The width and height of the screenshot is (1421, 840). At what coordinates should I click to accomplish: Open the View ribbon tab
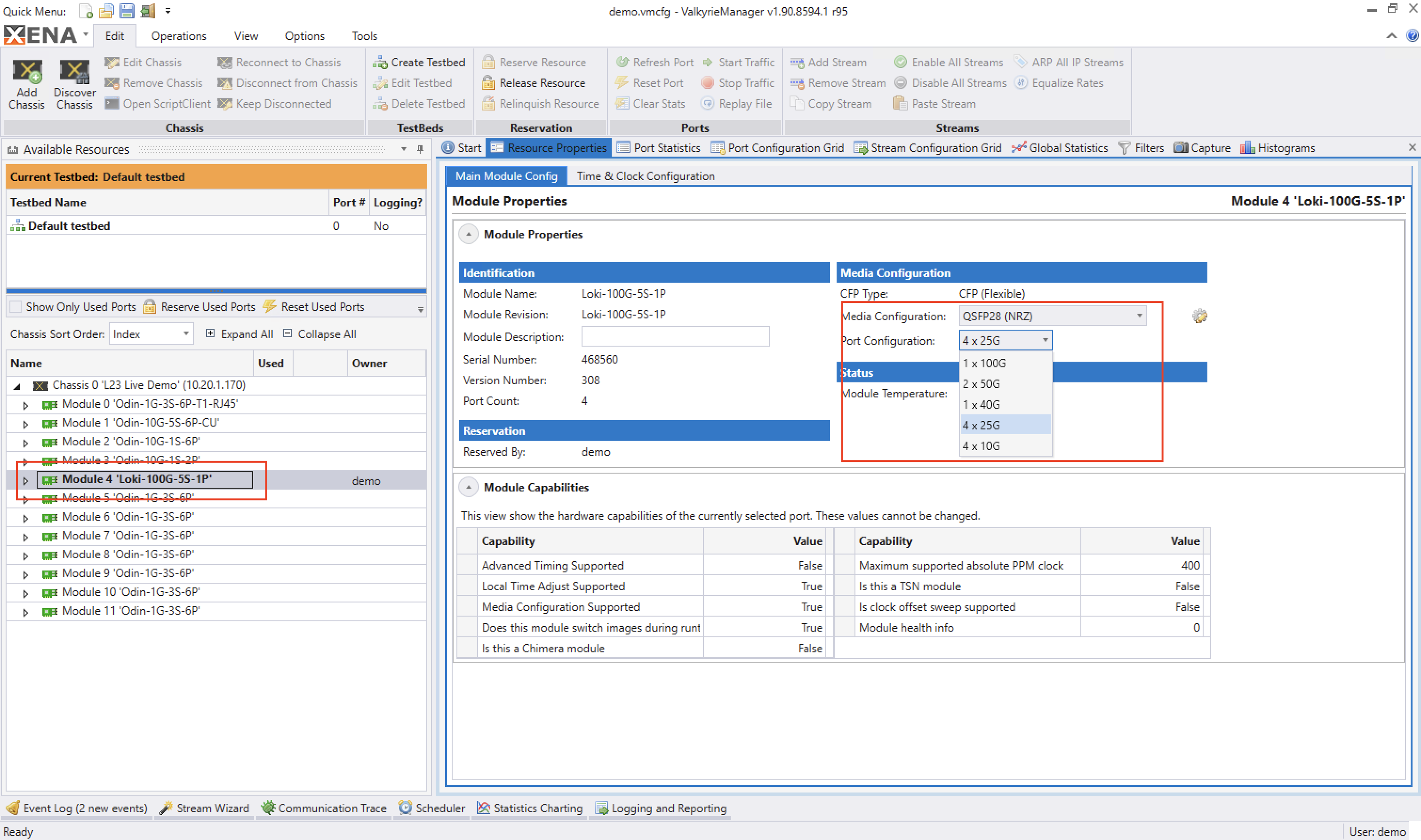pyautogui.click(x=246, y=36)
